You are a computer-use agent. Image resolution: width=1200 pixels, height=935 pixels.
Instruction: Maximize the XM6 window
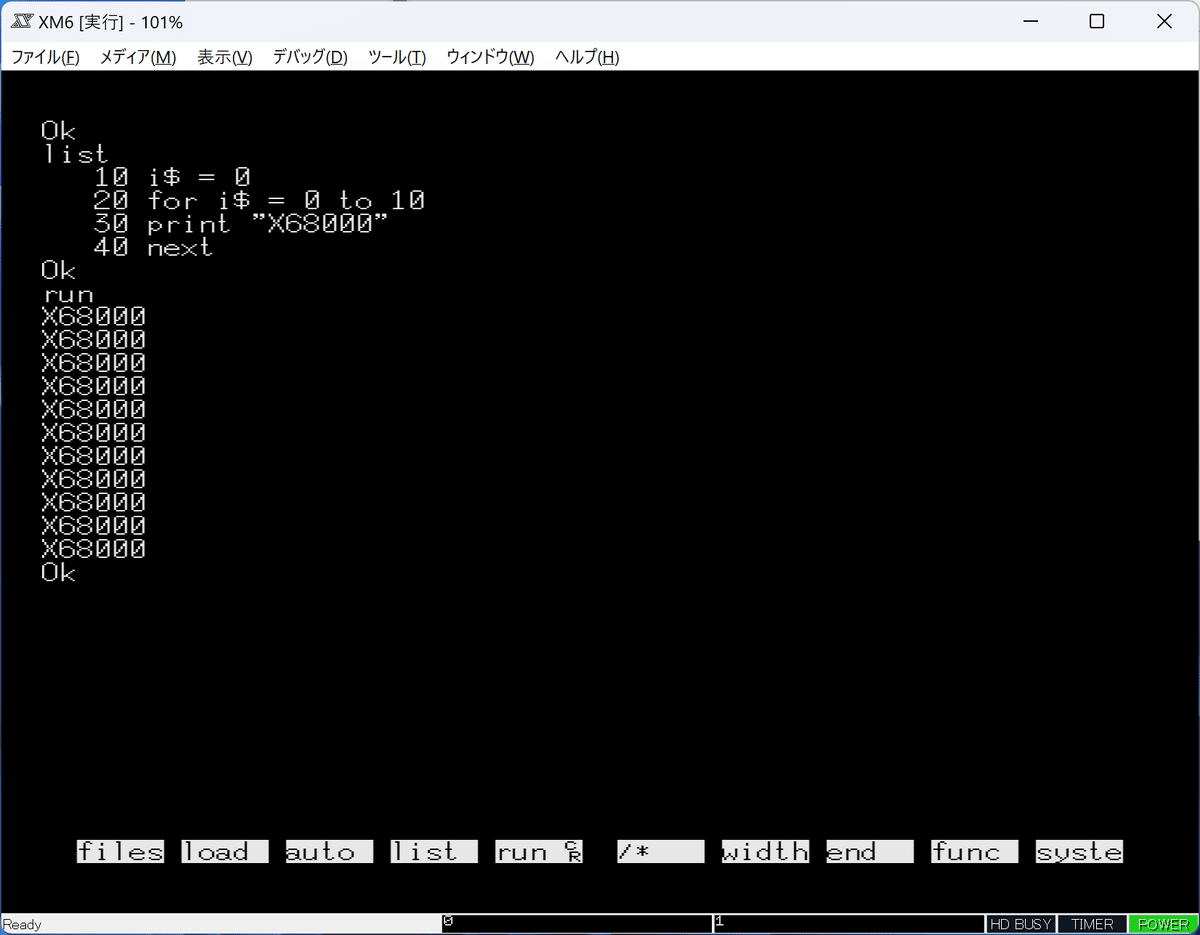click(1097, 21)
